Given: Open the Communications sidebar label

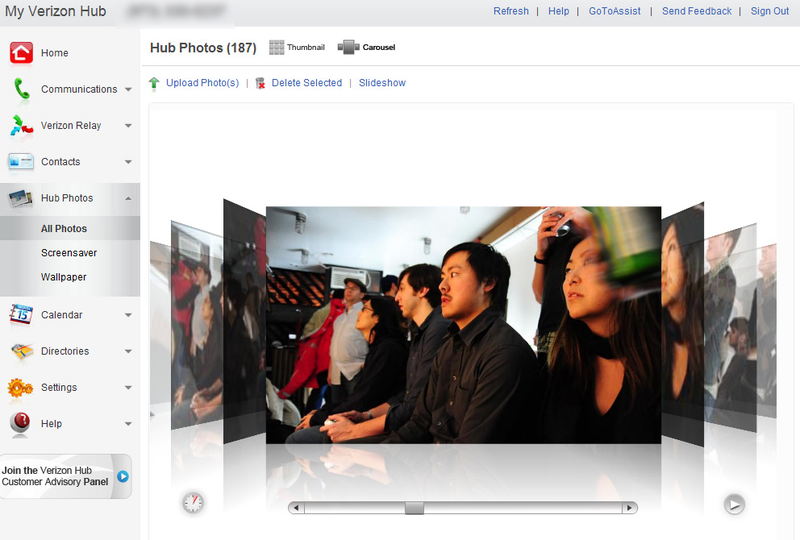Looking at the screenshot, I should [x=79, y=89].
